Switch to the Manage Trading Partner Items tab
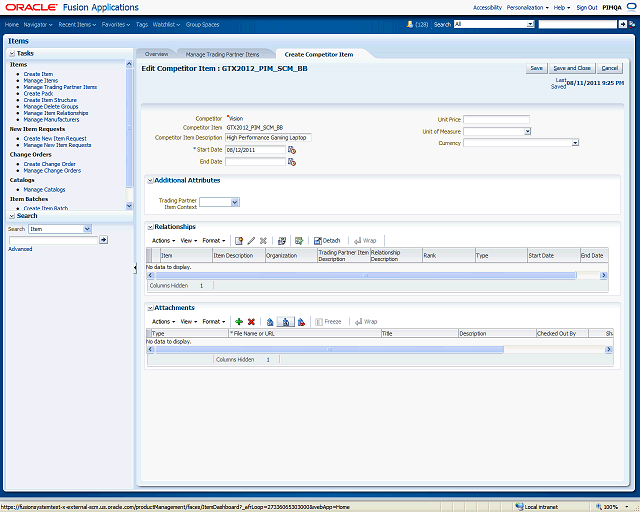The width and height of the screenshot is (640, 512). (223, 54)
